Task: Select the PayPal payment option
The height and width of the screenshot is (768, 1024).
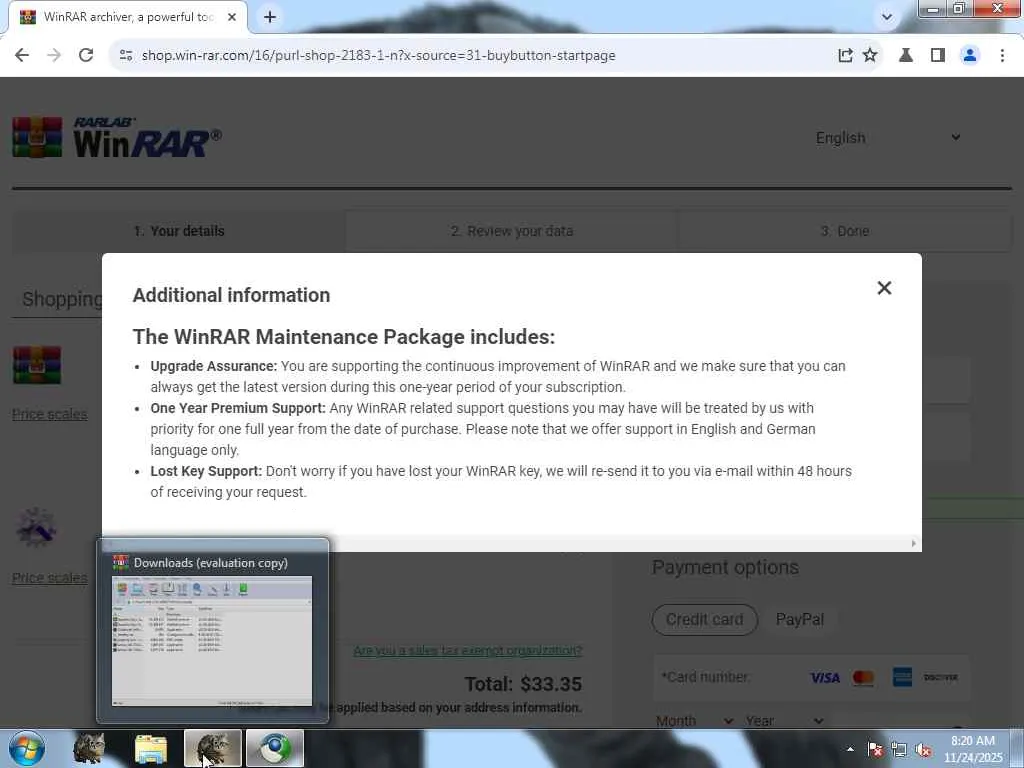Action: pyautogui.click(x=799, y=619)
